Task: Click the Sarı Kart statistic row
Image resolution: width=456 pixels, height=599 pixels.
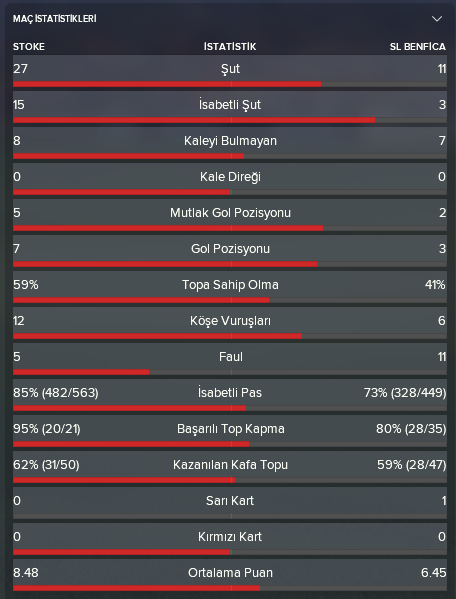Action: tap(230, 503)
